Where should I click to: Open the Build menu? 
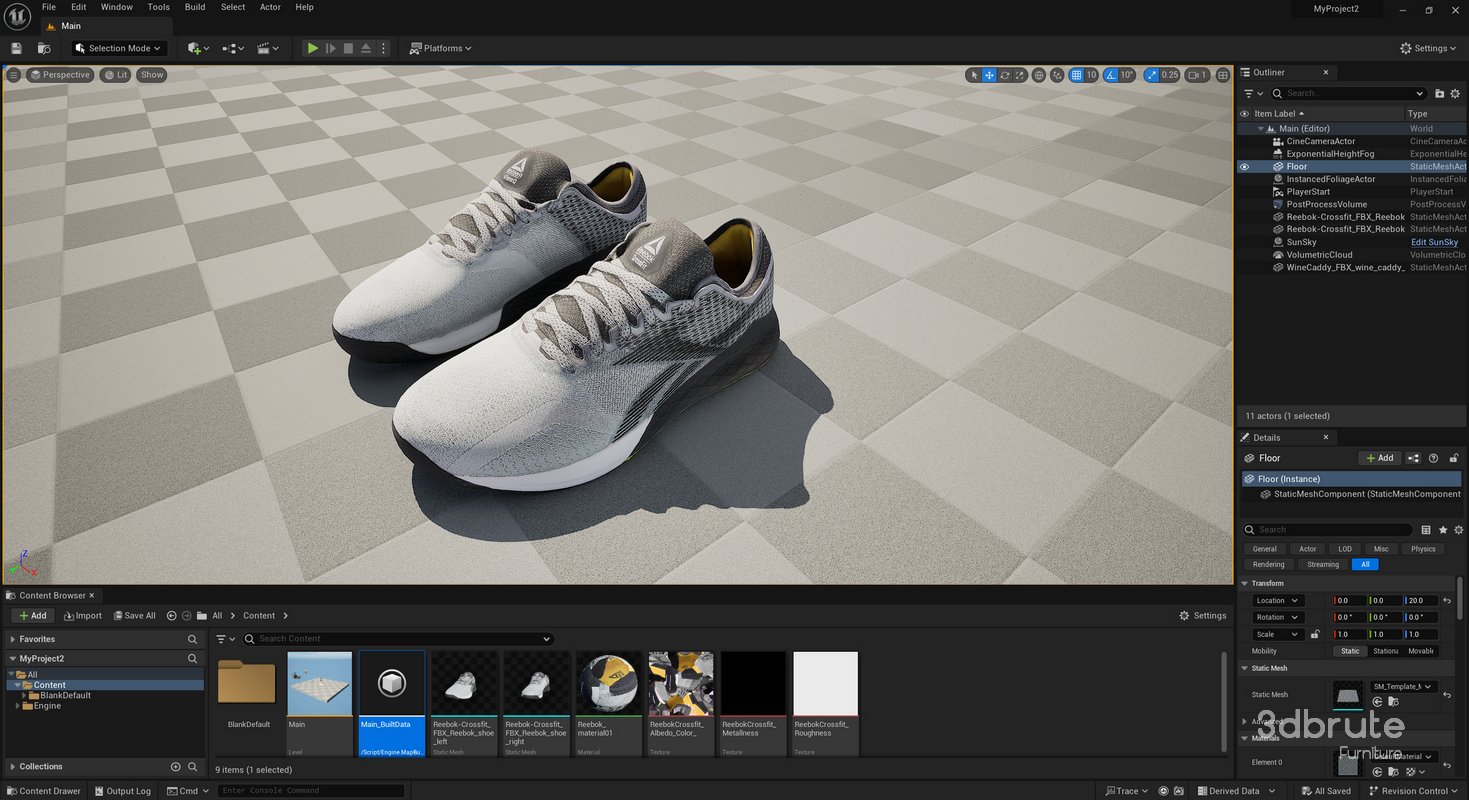(x=195, y=7)
